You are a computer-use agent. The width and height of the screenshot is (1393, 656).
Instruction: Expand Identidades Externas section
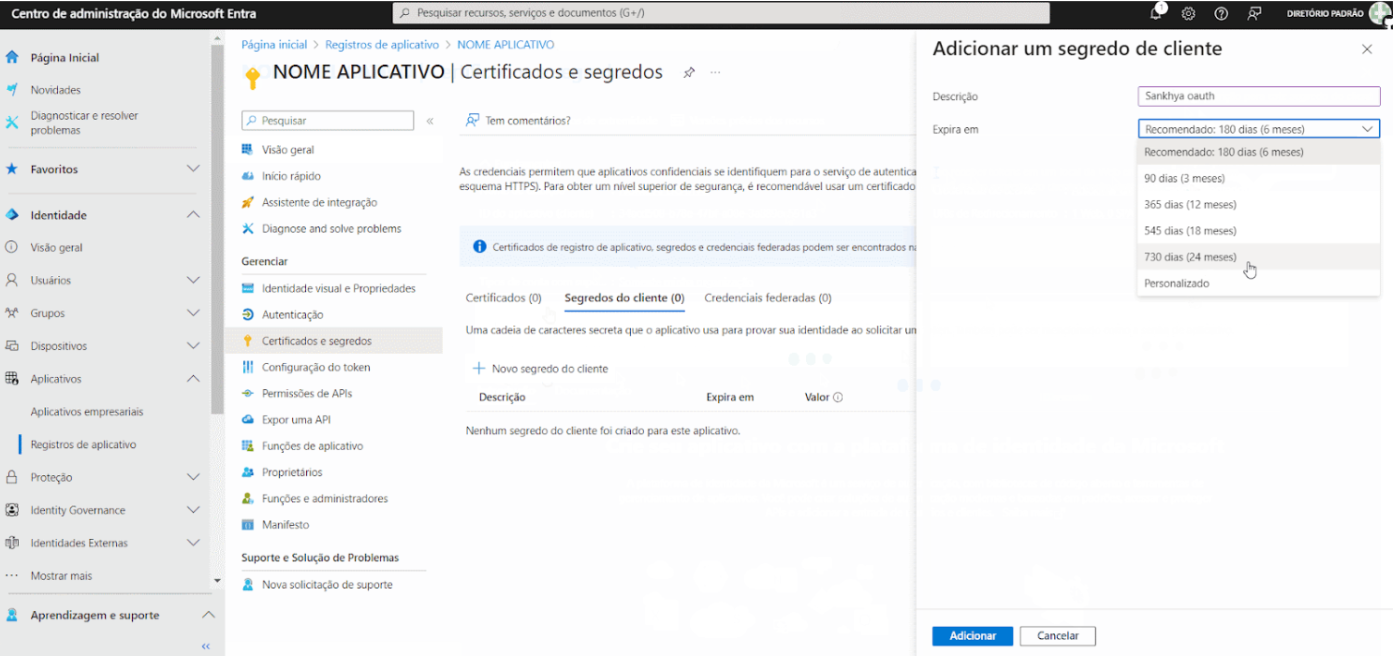[x=193, y=543]
